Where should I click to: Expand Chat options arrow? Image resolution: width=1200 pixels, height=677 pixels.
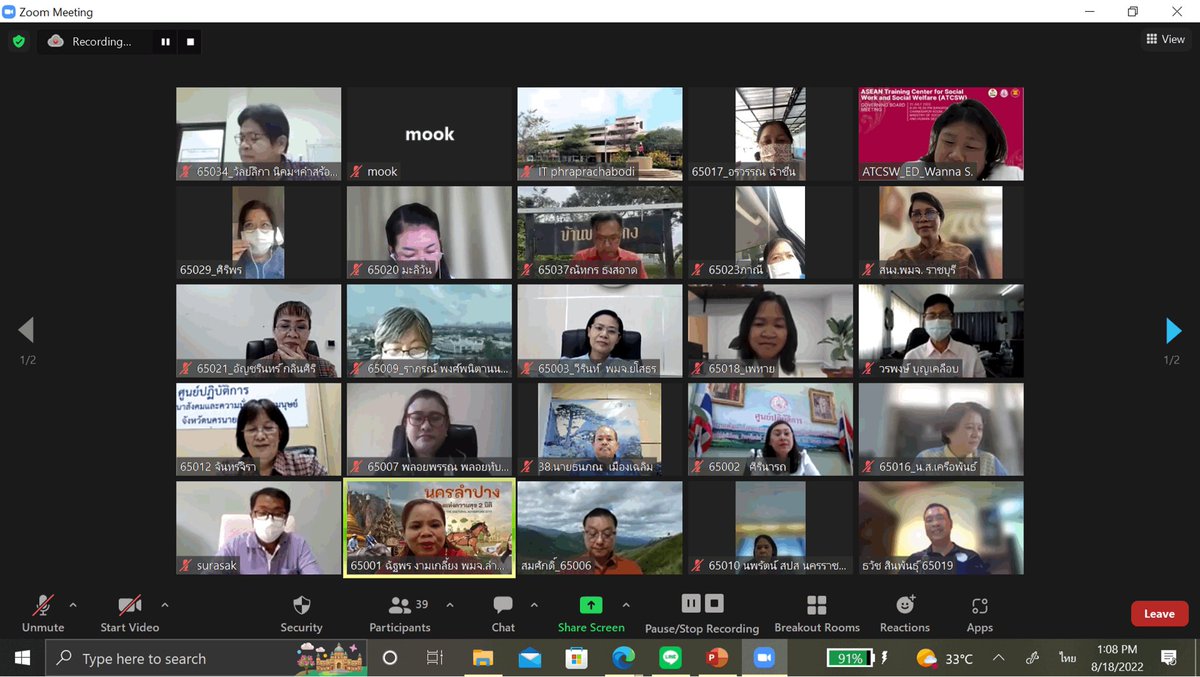point(534,605)
